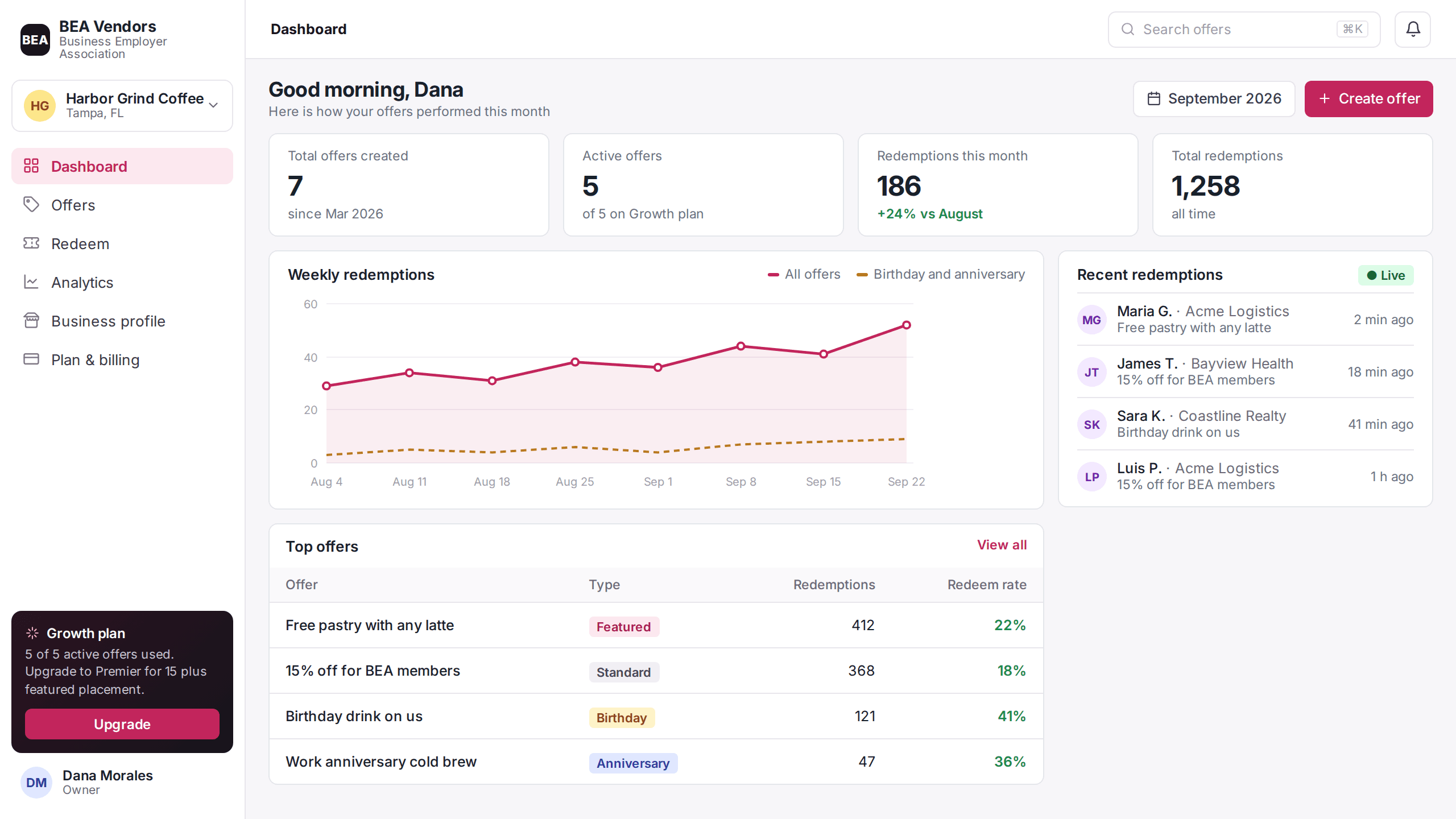The width and height of the screenshot is (1456, 819).
Task: Click the search magnifier icon
Action: coord(1127,29)
